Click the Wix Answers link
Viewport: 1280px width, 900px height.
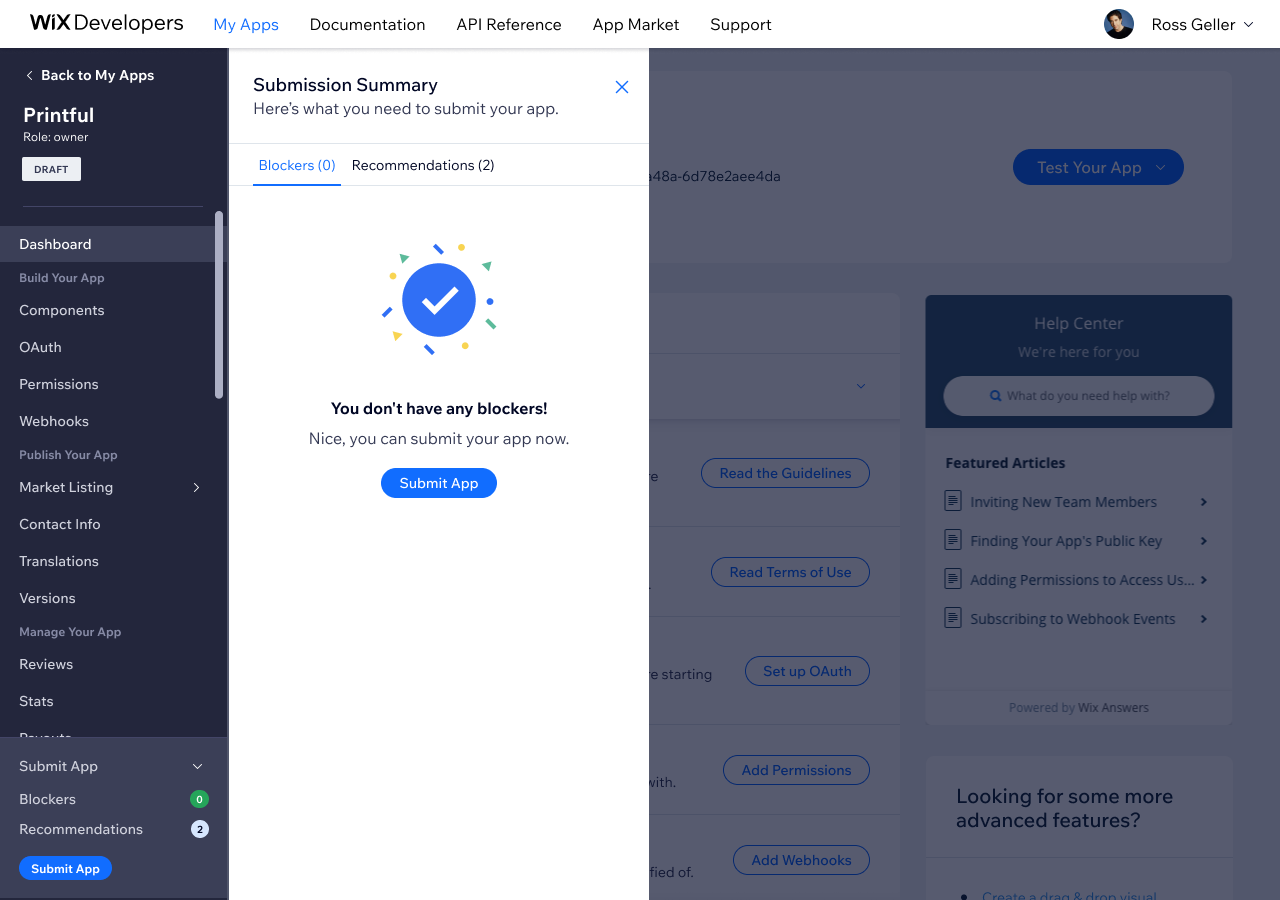(1113, 707)
